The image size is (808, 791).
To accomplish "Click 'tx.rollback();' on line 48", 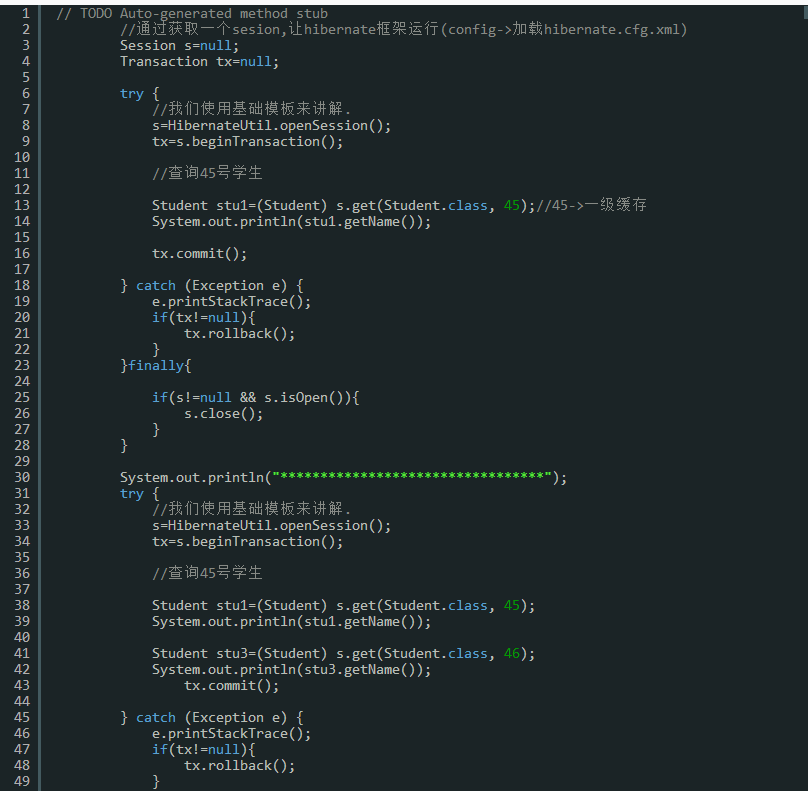I will click(x=240, y=765).
